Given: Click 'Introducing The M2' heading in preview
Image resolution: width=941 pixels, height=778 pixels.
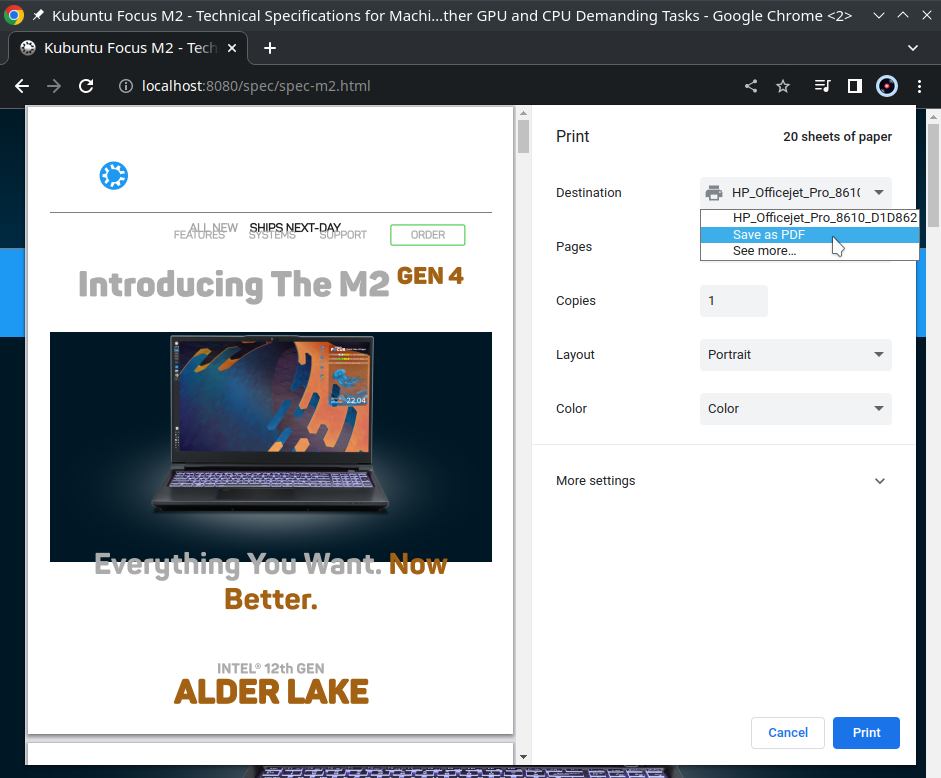Looking at the screenshot, I should point(234,285).
